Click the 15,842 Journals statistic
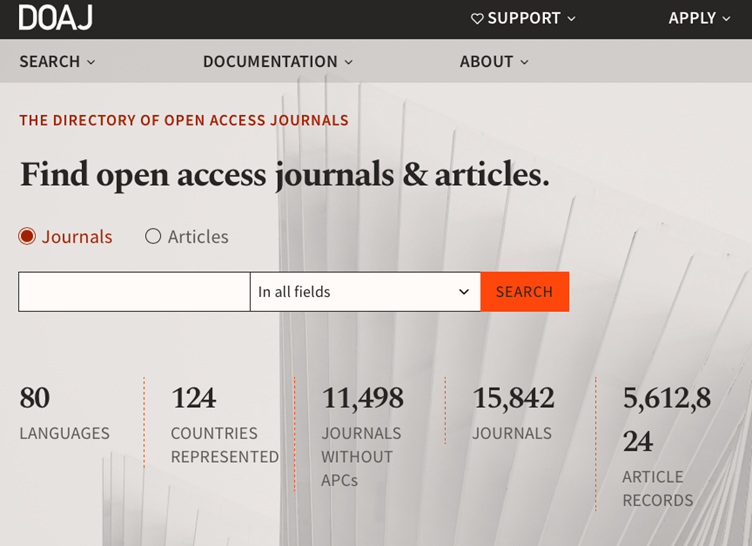Viewport: 752px width, 546px height. coord(513,399)
